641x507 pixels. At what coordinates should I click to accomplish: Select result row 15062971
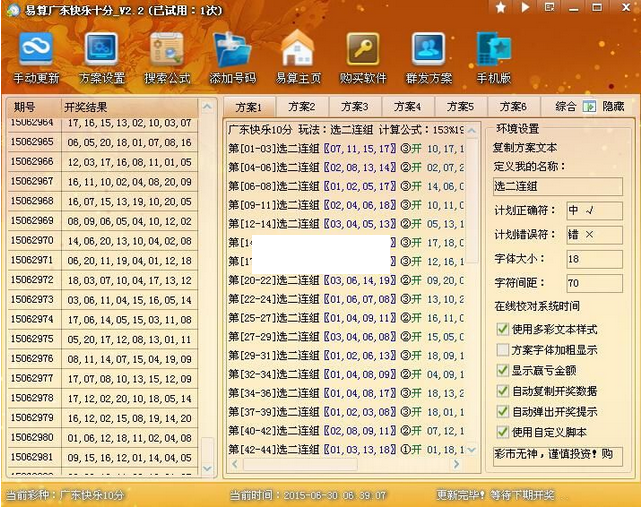click(102, 260)
